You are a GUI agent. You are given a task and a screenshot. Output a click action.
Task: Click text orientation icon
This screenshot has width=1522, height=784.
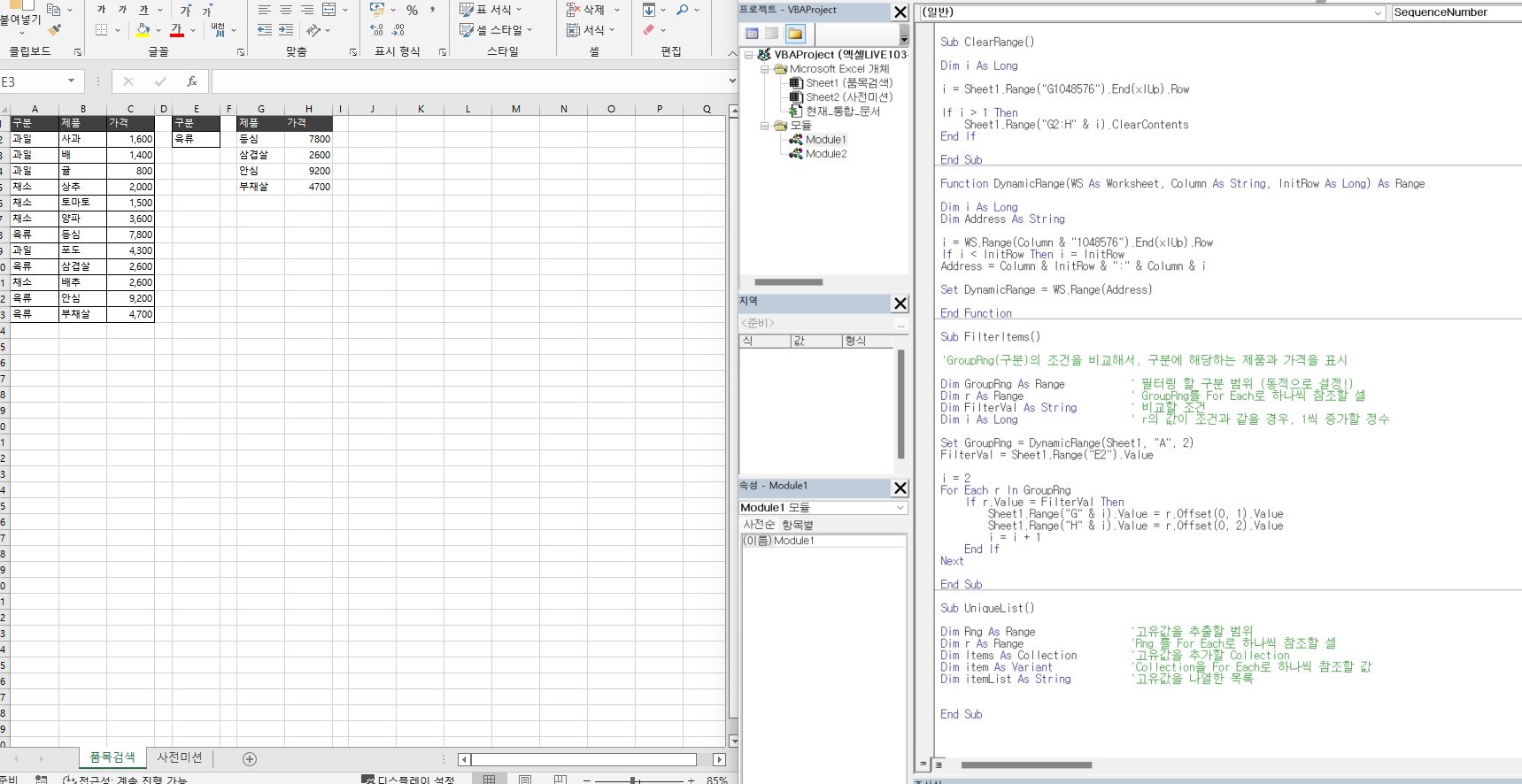click(x=313, y=30)
